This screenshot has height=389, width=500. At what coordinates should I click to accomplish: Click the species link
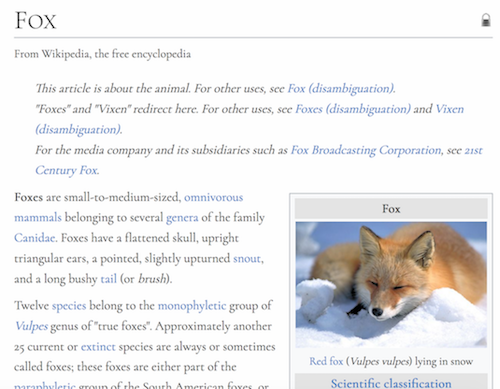click(x=69, y=306)
